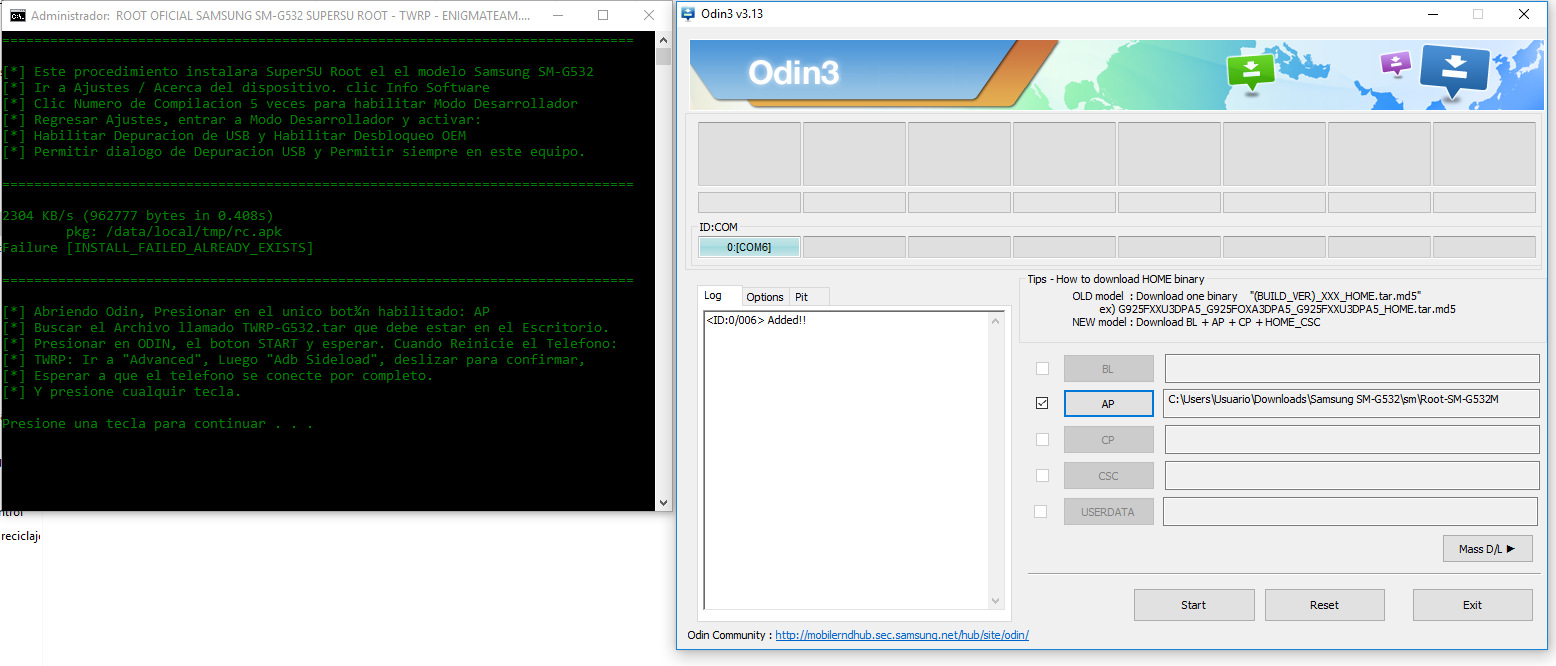Click the log scrollbar down arrow

pos(996,601)
